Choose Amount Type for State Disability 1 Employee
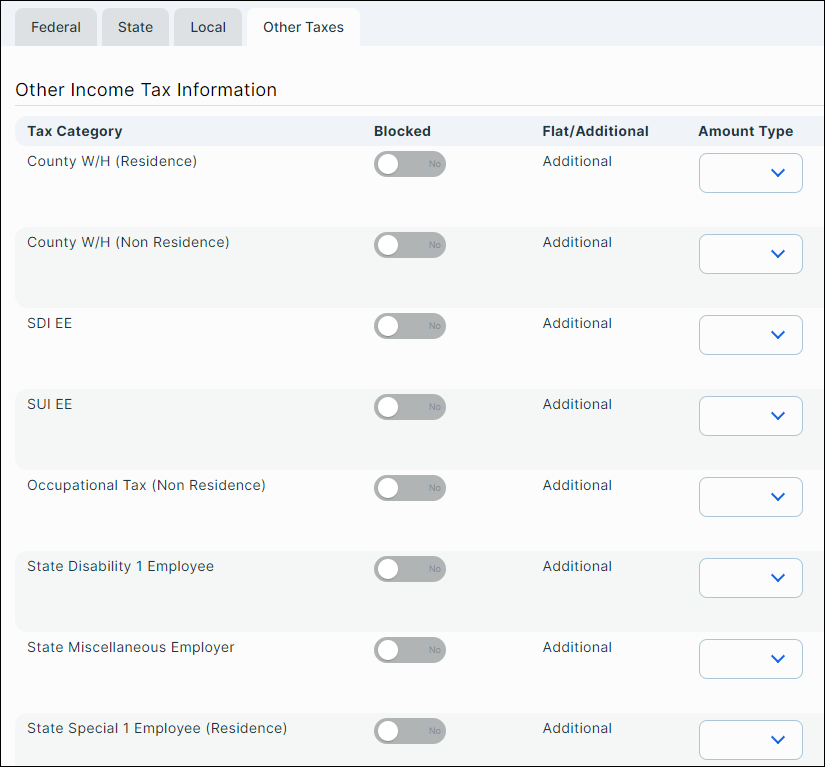This screenshot has width=825, height=767. 751,578
